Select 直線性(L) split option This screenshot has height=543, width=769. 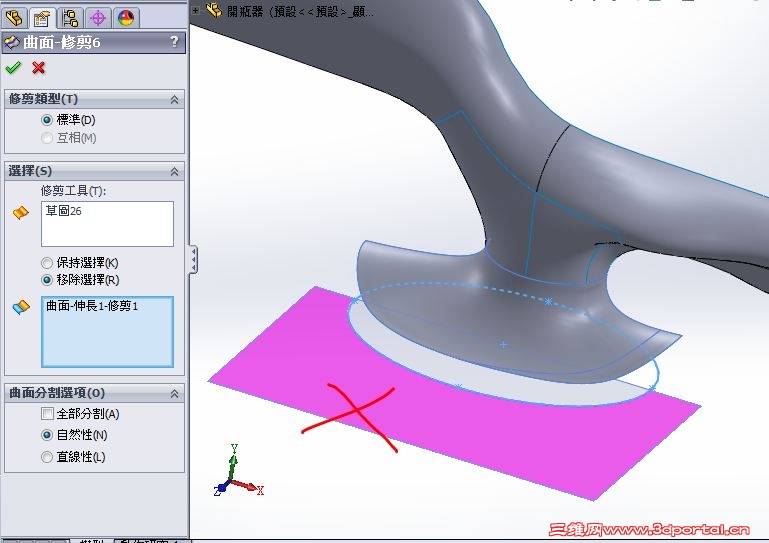coord(47,457)
